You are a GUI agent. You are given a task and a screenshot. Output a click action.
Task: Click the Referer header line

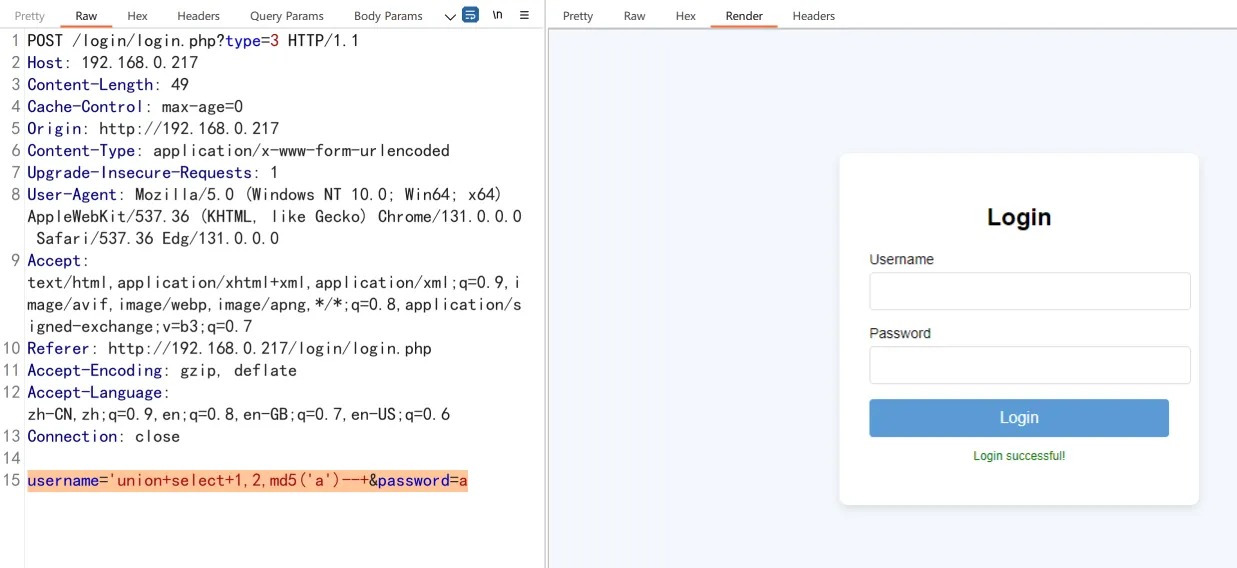click(229, 349)
